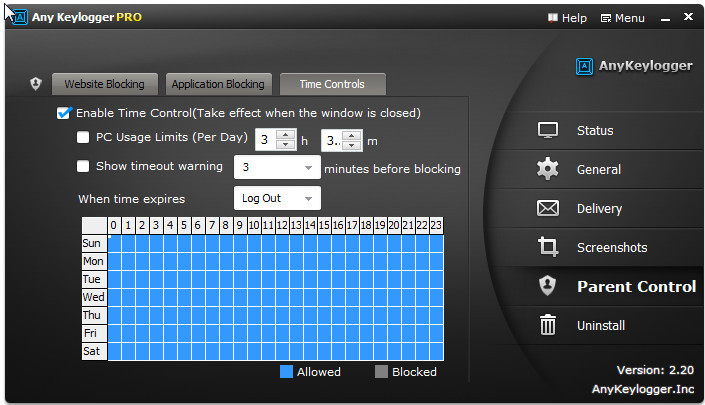Increase the hours spinner value
The image size is (705, 405).
[x=286, y=135]
